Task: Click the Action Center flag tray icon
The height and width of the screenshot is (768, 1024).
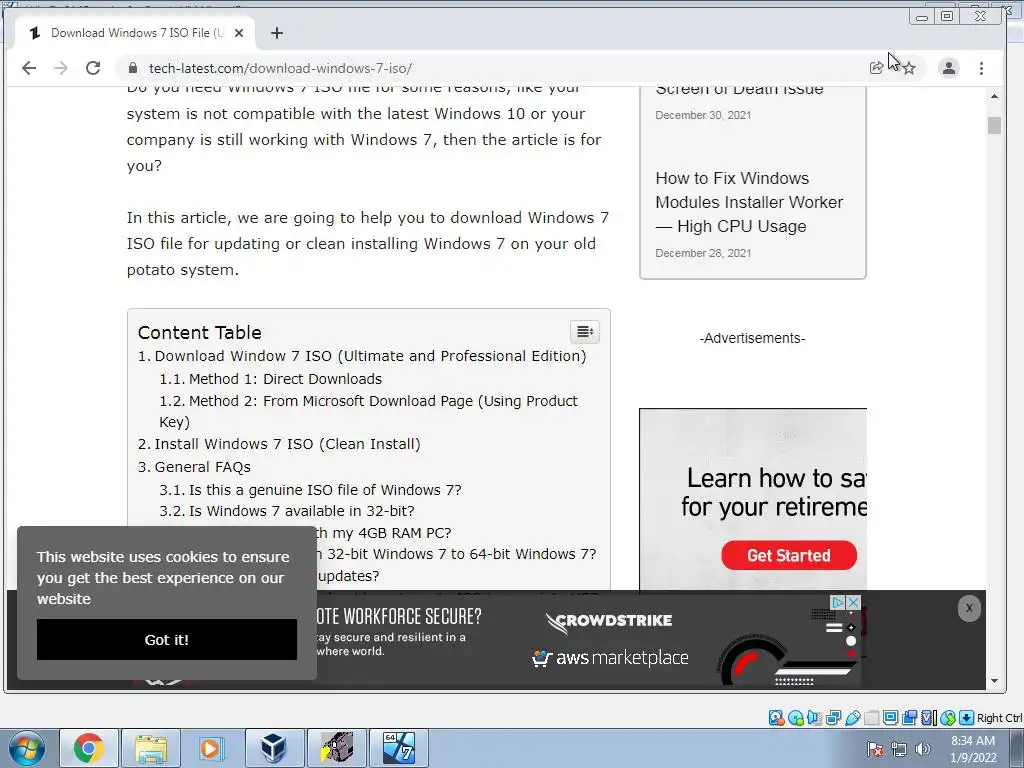Action: (875, 749)
